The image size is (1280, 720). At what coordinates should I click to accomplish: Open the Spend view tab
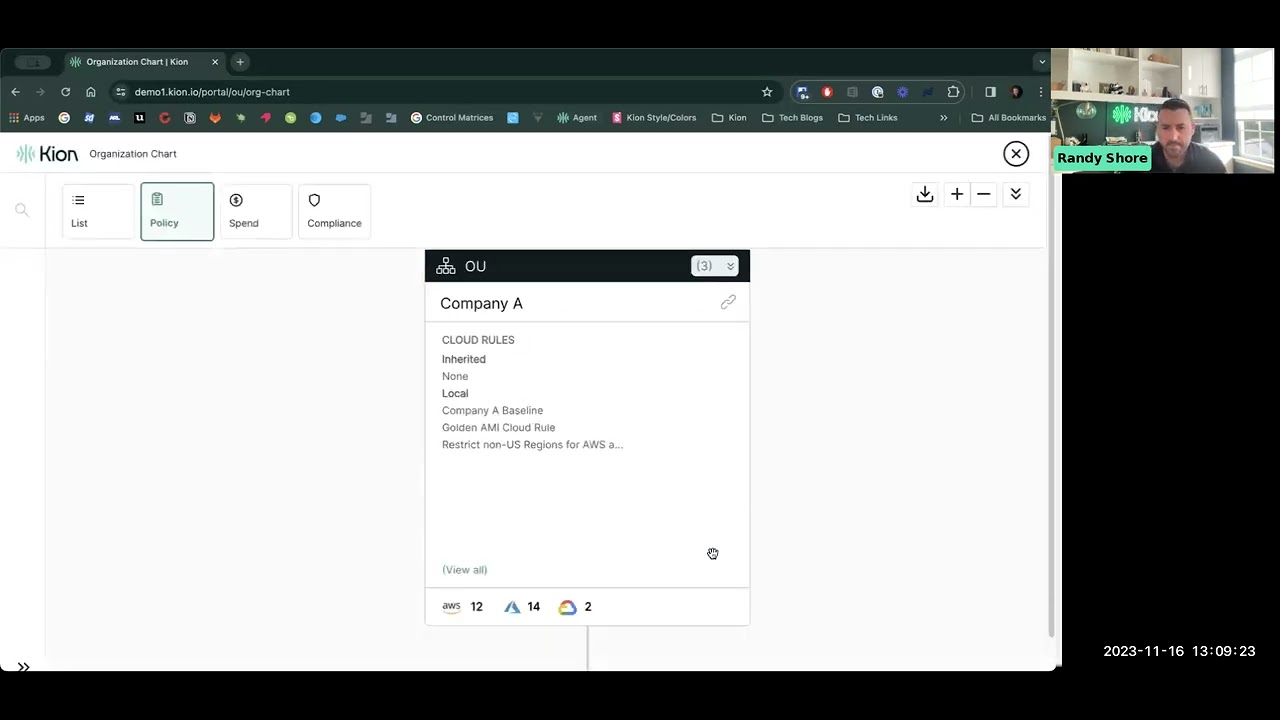tap(256, 211)
